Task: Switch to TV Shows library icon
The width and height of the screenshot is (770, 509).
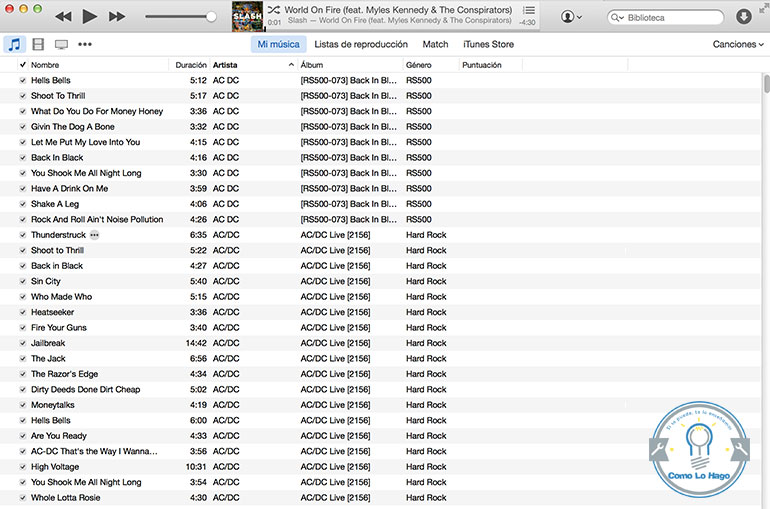Action: pyautogui.click(x=61, y=45)
